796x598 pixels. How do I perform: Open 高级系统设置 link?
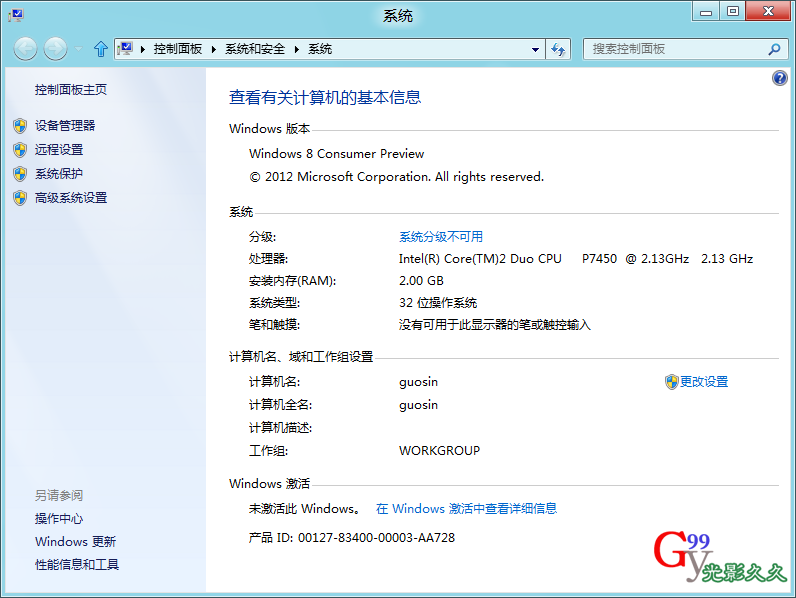pyautogui.click(x=71, y=198)
